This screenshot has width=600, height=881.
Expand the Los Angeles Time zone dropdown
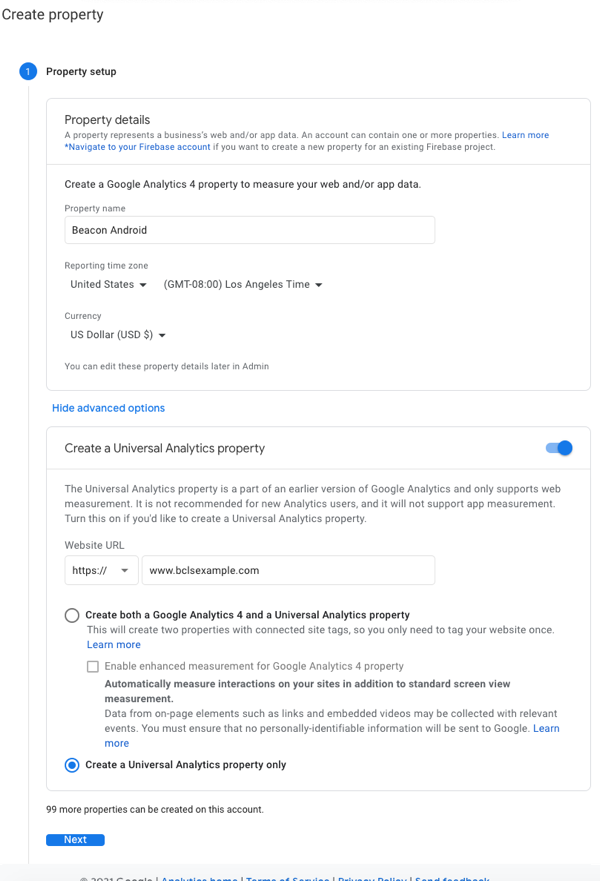tap(244, 285)
